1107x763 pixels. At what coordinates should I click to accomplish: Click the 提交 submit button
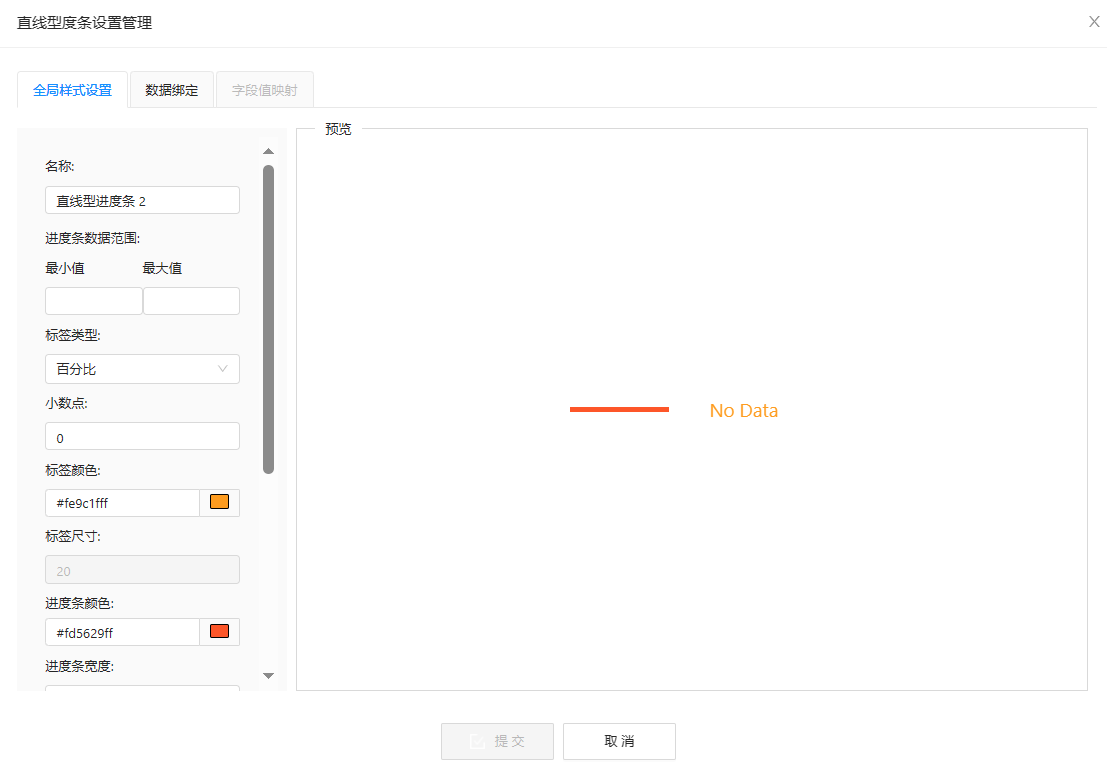click(497, 741)
